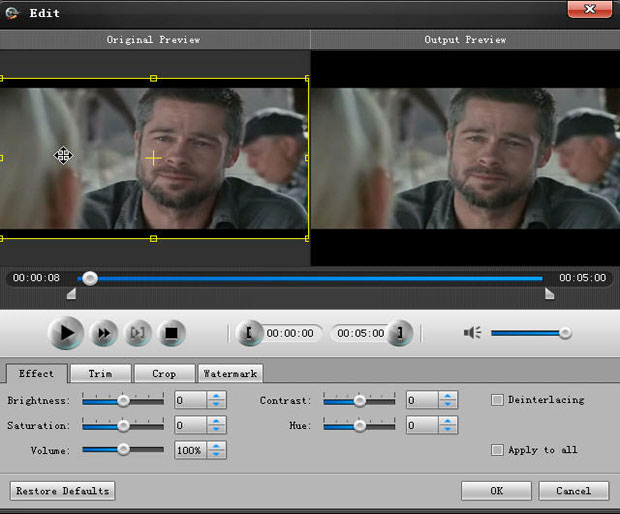Screen dimensions: 620x514
Task: Click the Contrast slider knob
Action: (359, 401)
